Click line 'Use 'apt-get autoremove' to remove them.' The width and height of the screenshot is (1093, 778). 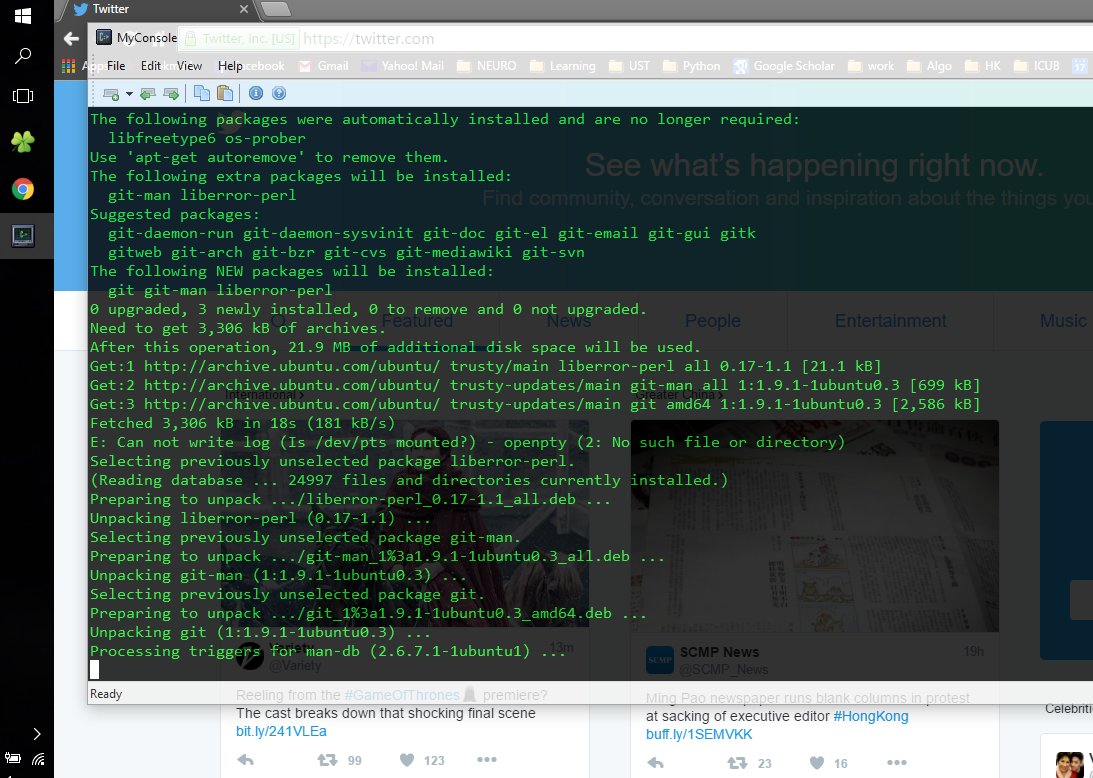pos(269,158)
